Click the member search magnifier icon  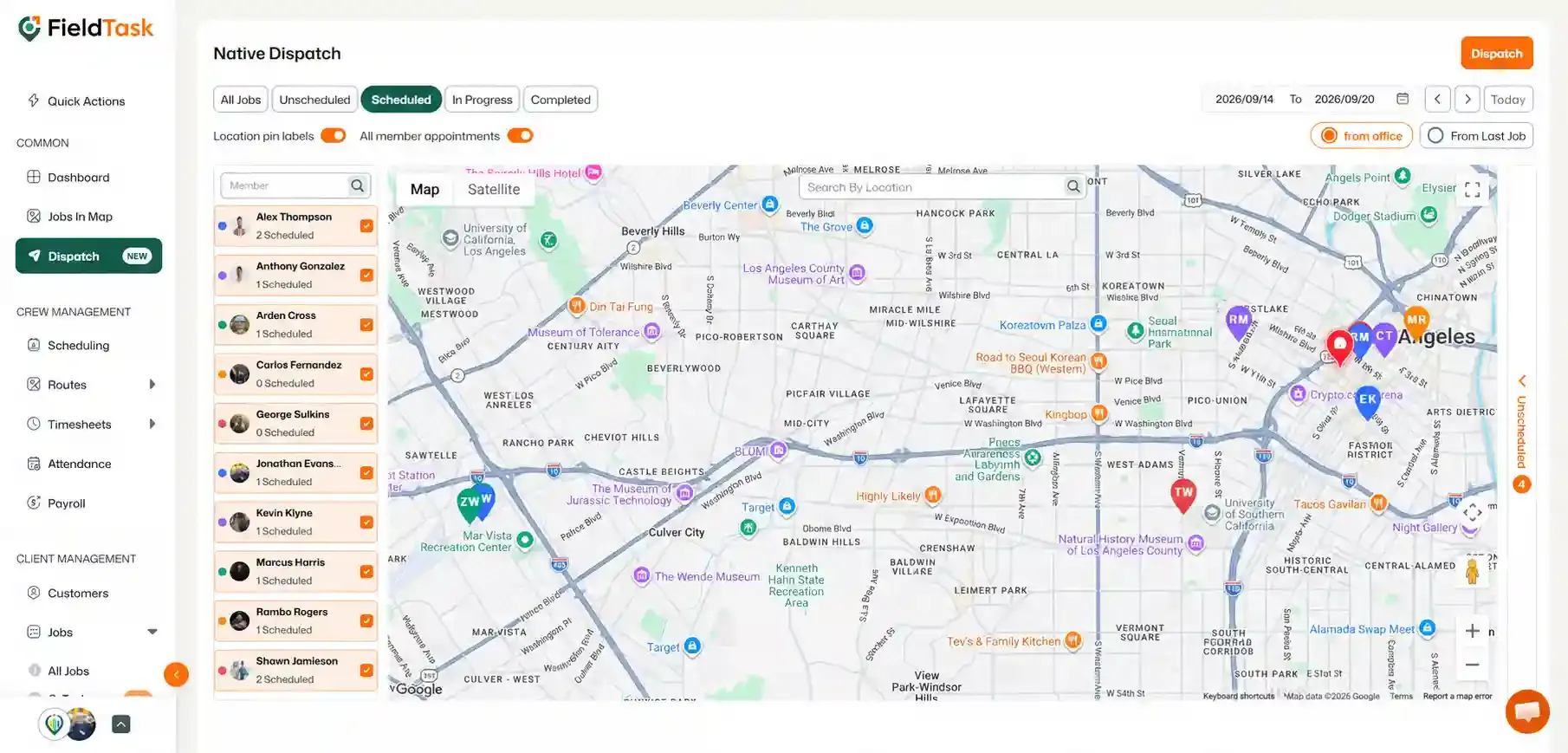click(x=357, y=185)
